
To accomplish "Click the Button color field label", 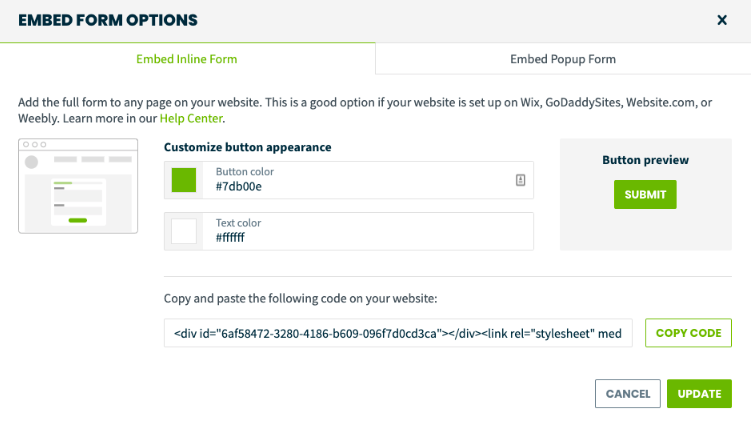I will click(x=245, y=172).
